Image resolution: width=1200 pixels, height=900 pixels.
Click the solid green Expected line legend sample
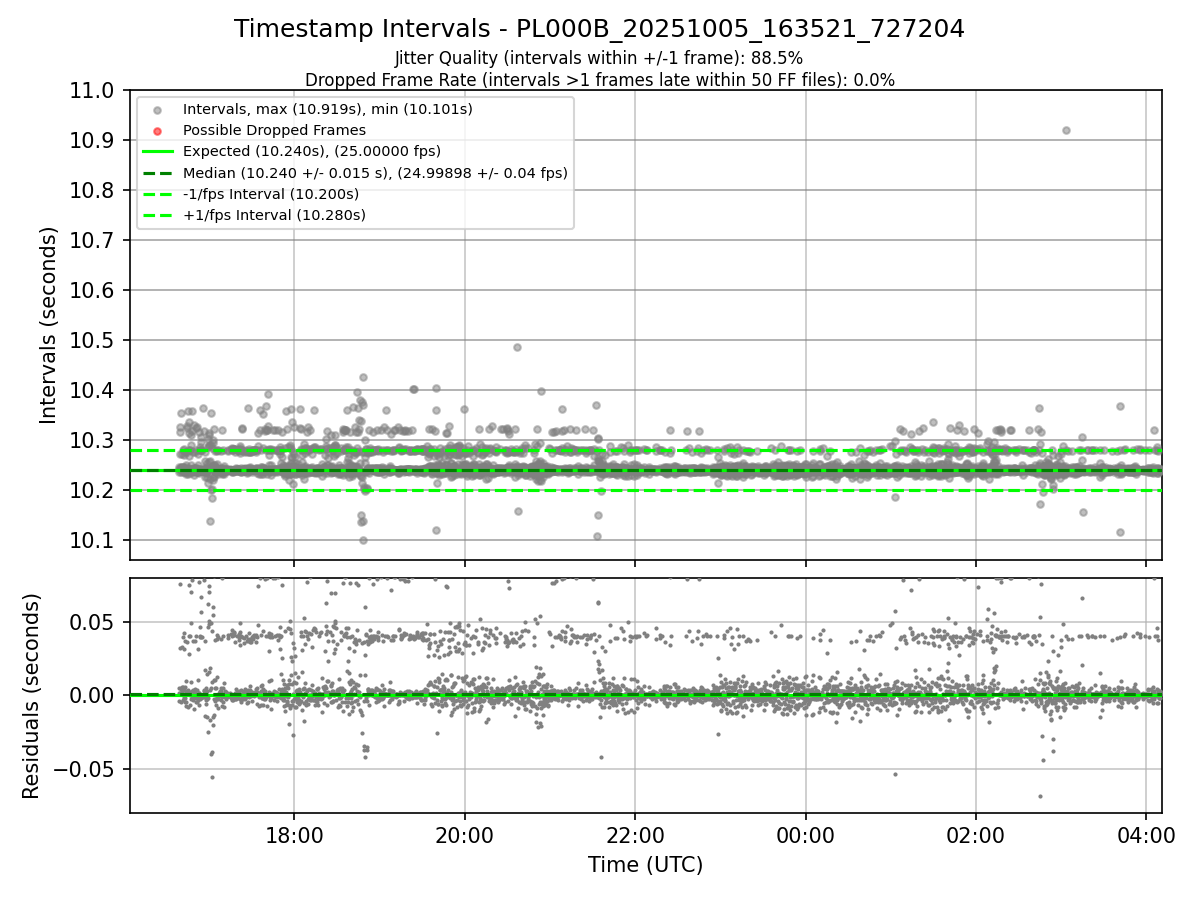coord(157,152)
